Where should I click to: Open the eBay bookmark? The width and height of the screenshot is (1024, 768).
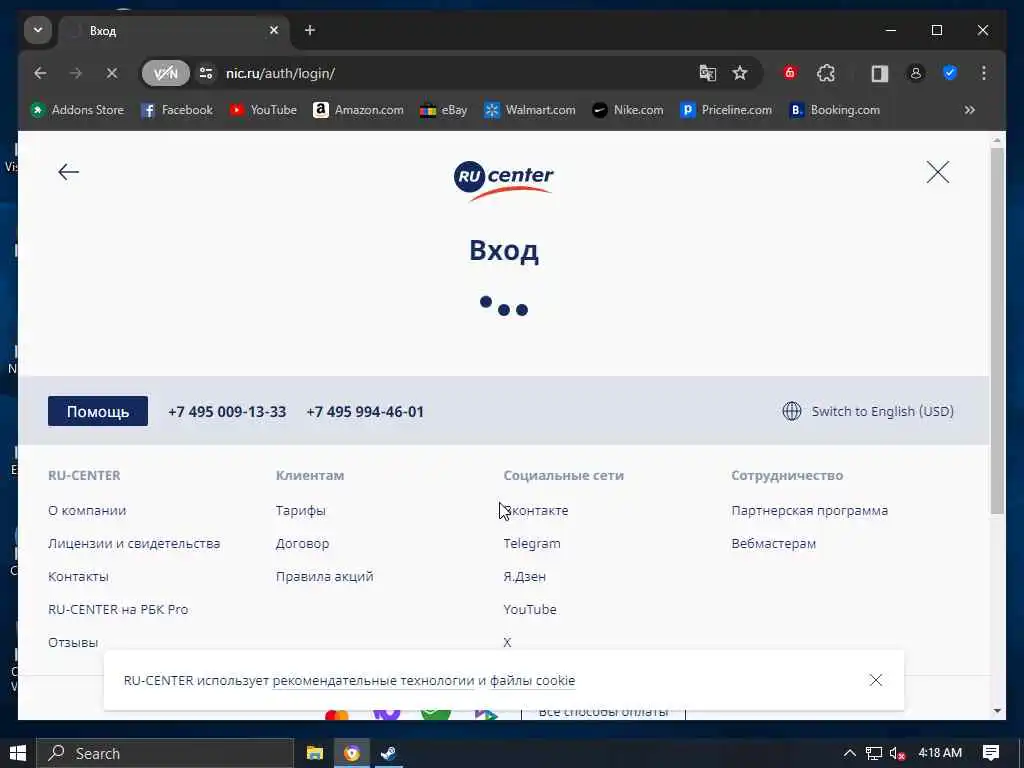[443, 110]
